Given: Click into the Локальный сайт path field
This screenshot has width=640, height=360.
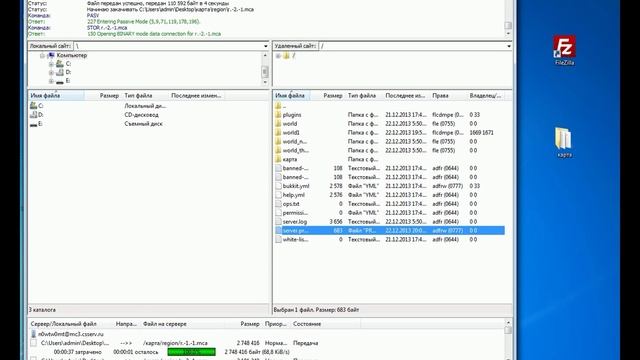Looking at the screenshot, I should 168,46.
